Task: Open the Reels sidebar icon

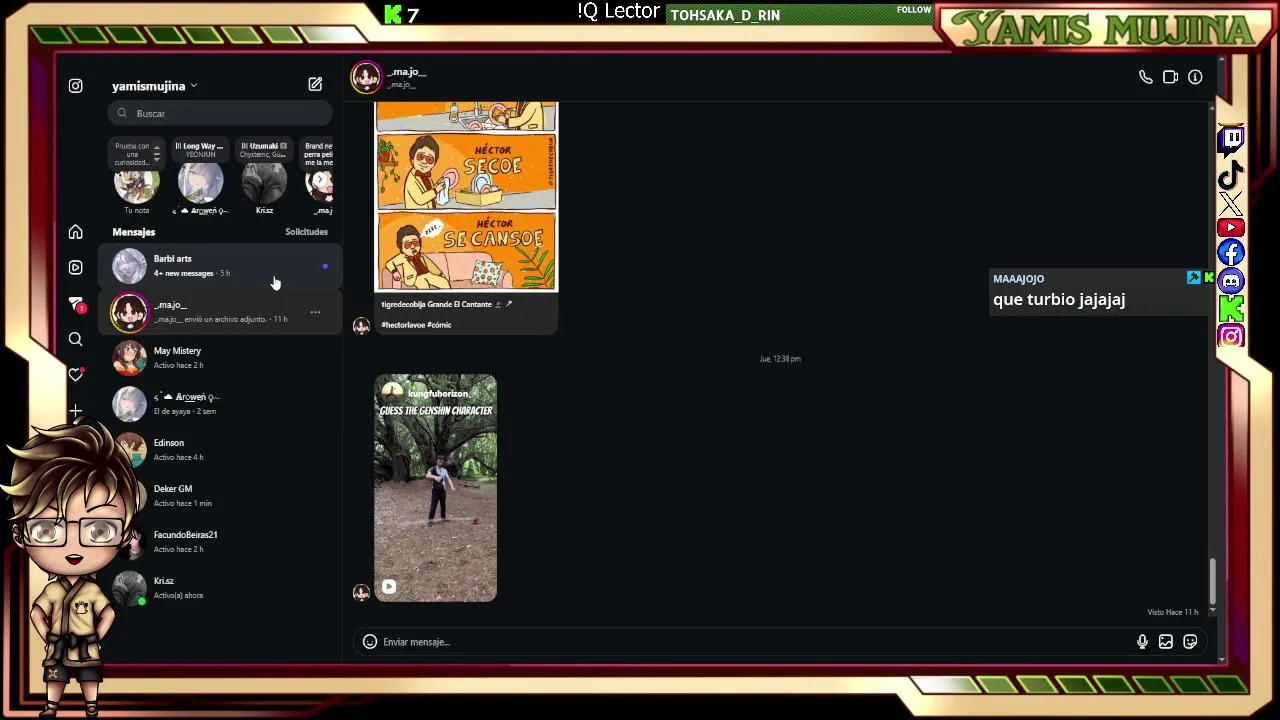Action: point(76,267)
